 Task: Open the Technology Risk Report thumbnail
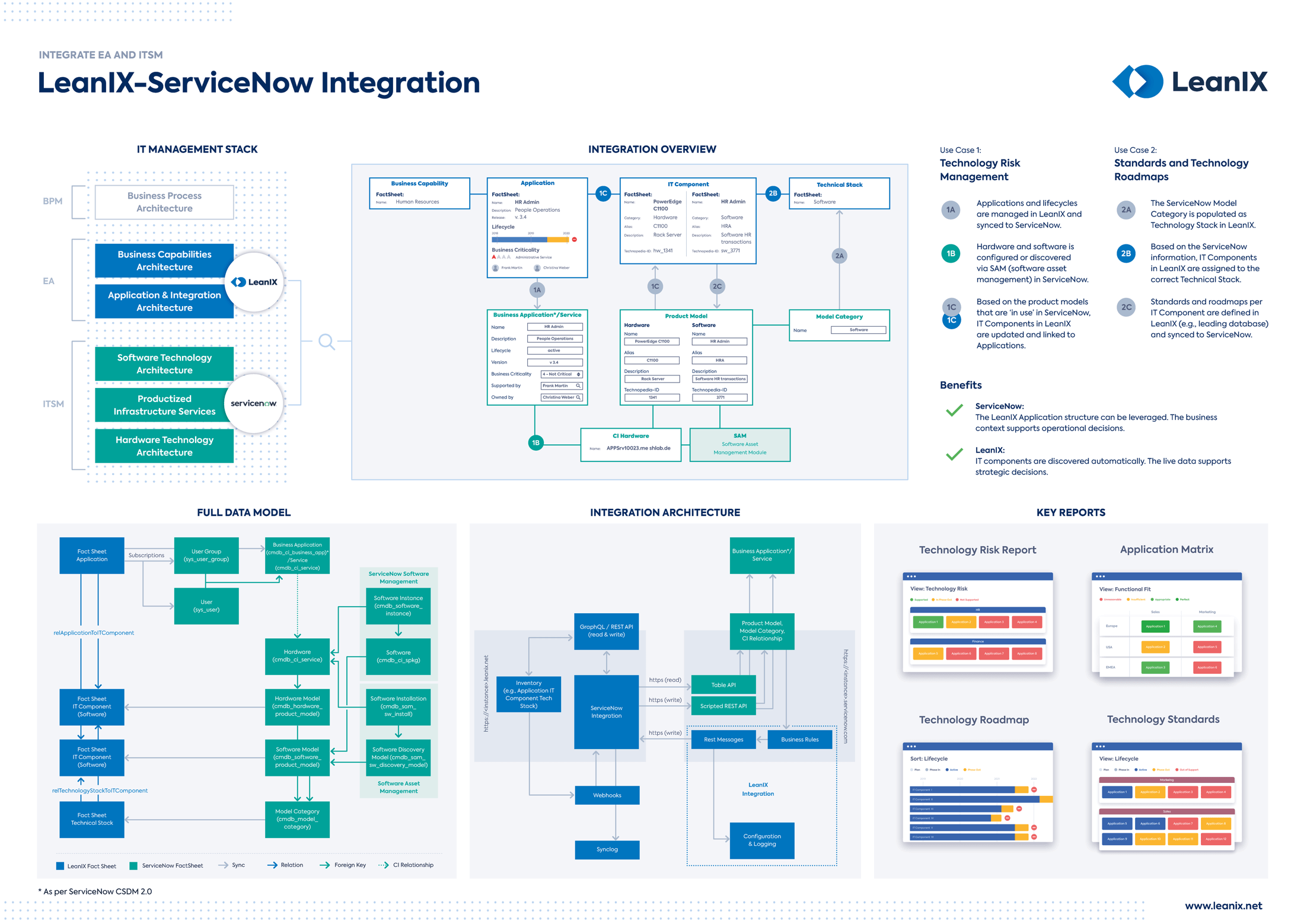[x=978, y=622]
